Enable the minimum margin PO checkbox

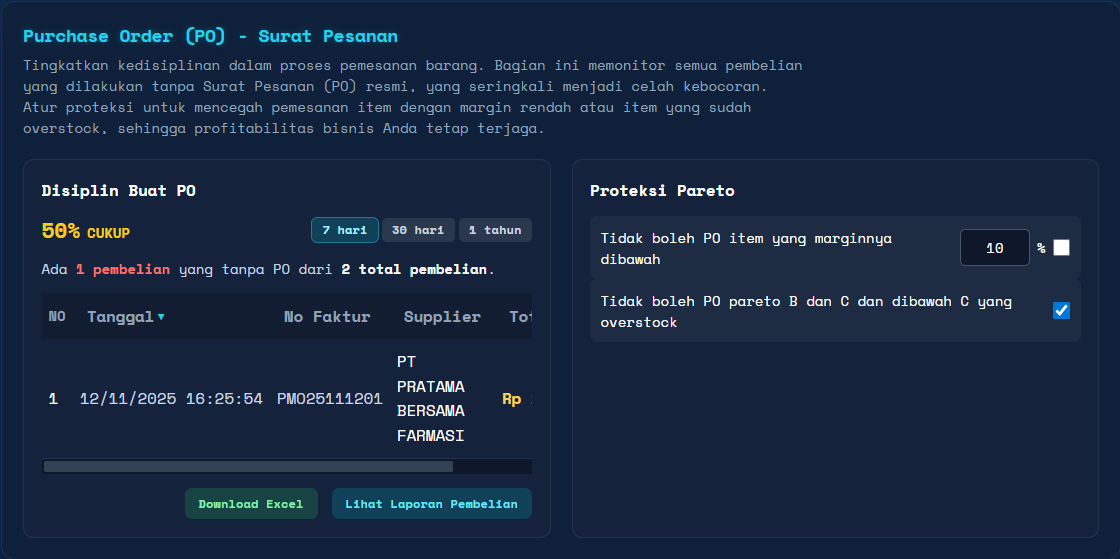(1061, 247)
